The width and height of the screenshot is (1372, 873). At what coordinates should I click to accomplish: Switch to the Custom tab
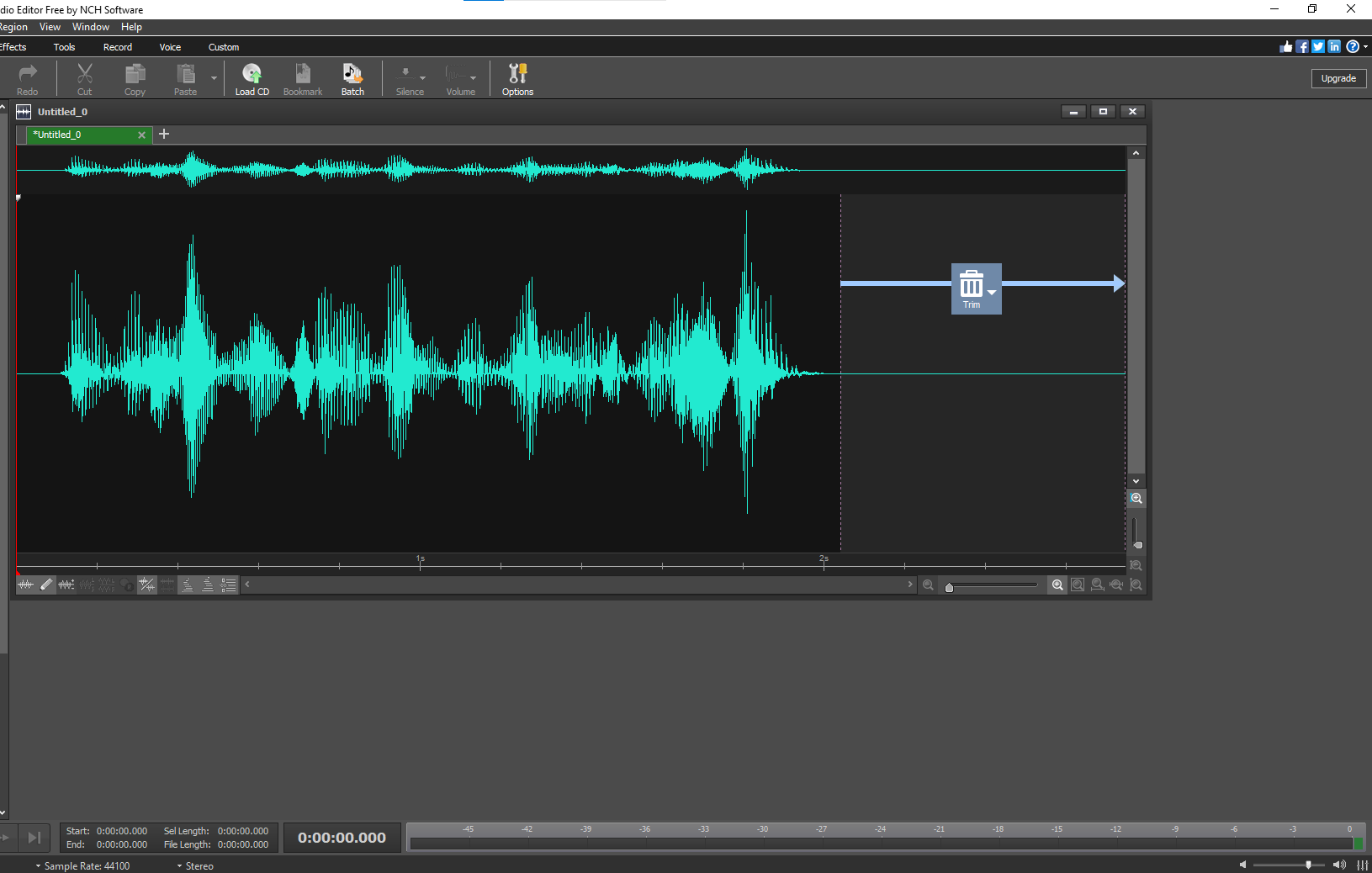[224, 47]
